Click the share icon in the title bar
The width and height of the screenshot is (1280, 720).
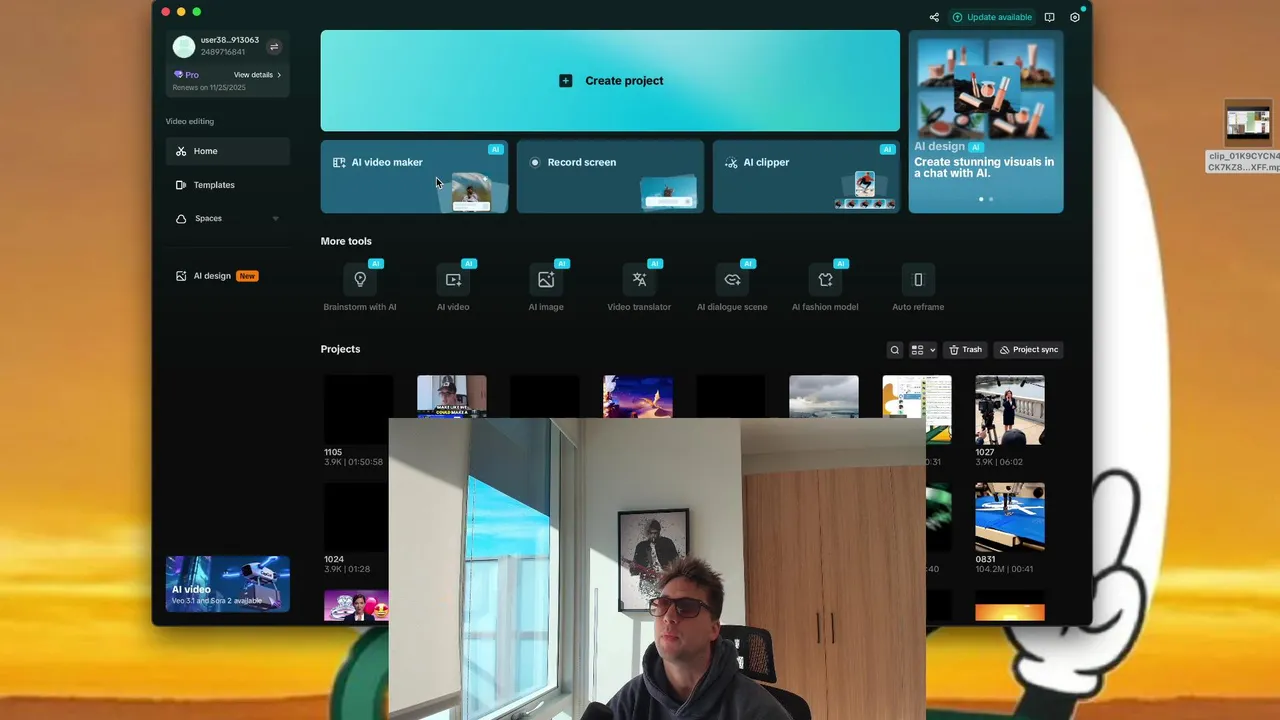coord(934,17)
